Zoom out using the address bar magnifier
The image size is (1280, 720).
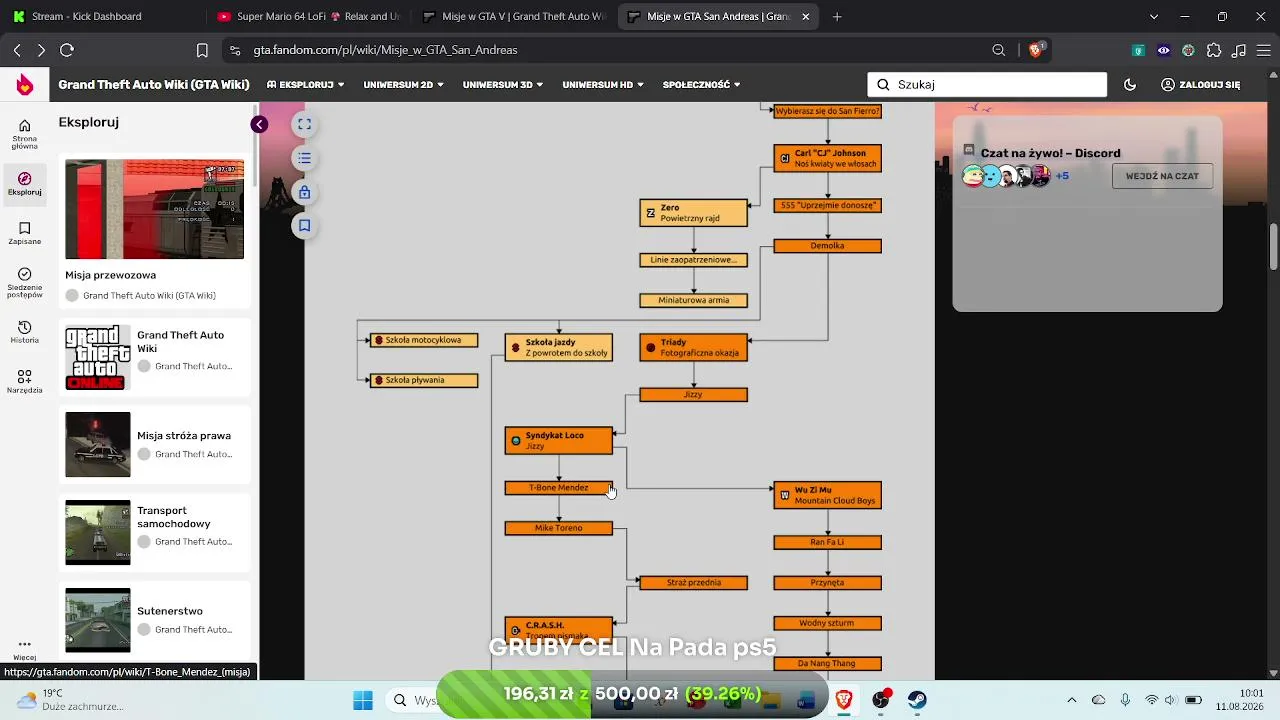tap(999, 50)
